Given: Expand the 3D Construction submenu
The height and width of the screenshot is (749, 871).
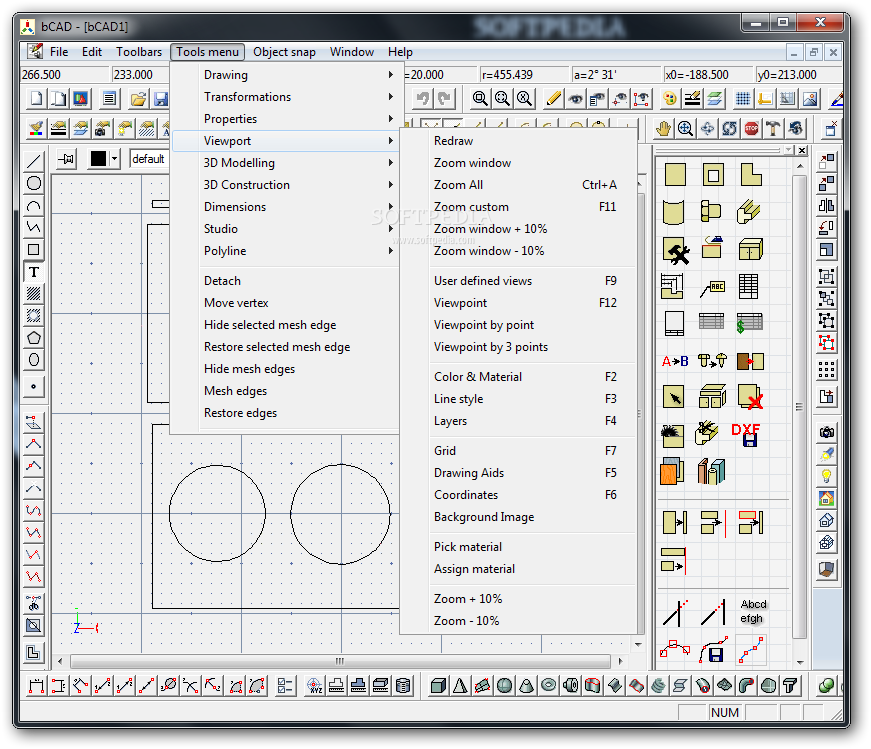Looking at the screenshot, I should coord(285,185).
